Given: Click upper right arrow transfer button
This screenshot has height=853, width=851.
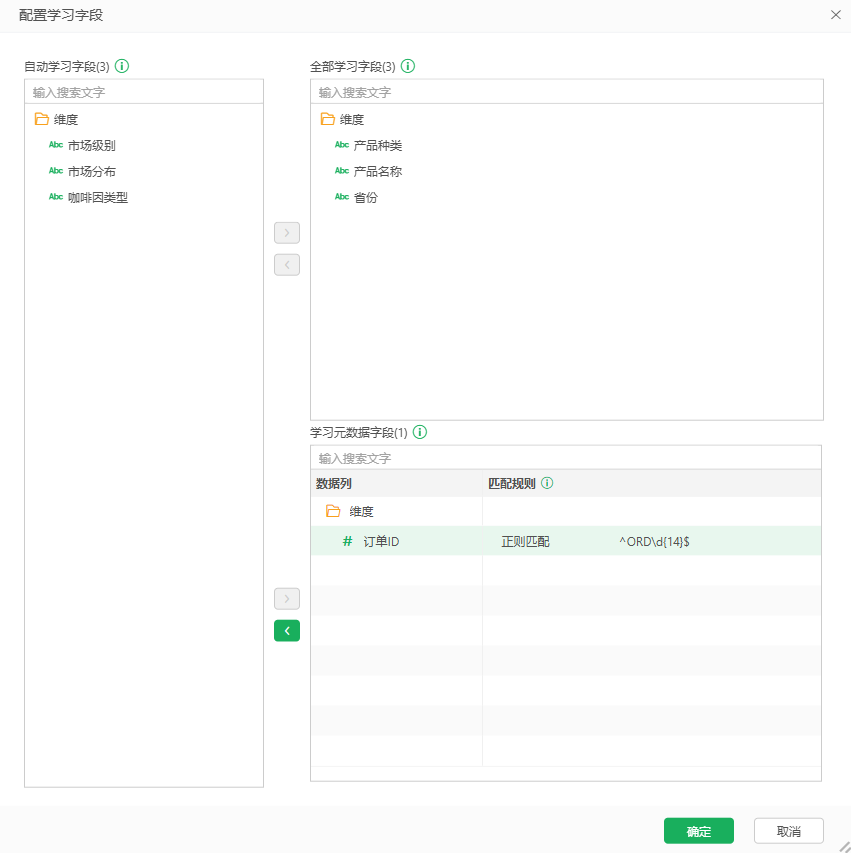Looking at the screenshot, I should 287,233.
